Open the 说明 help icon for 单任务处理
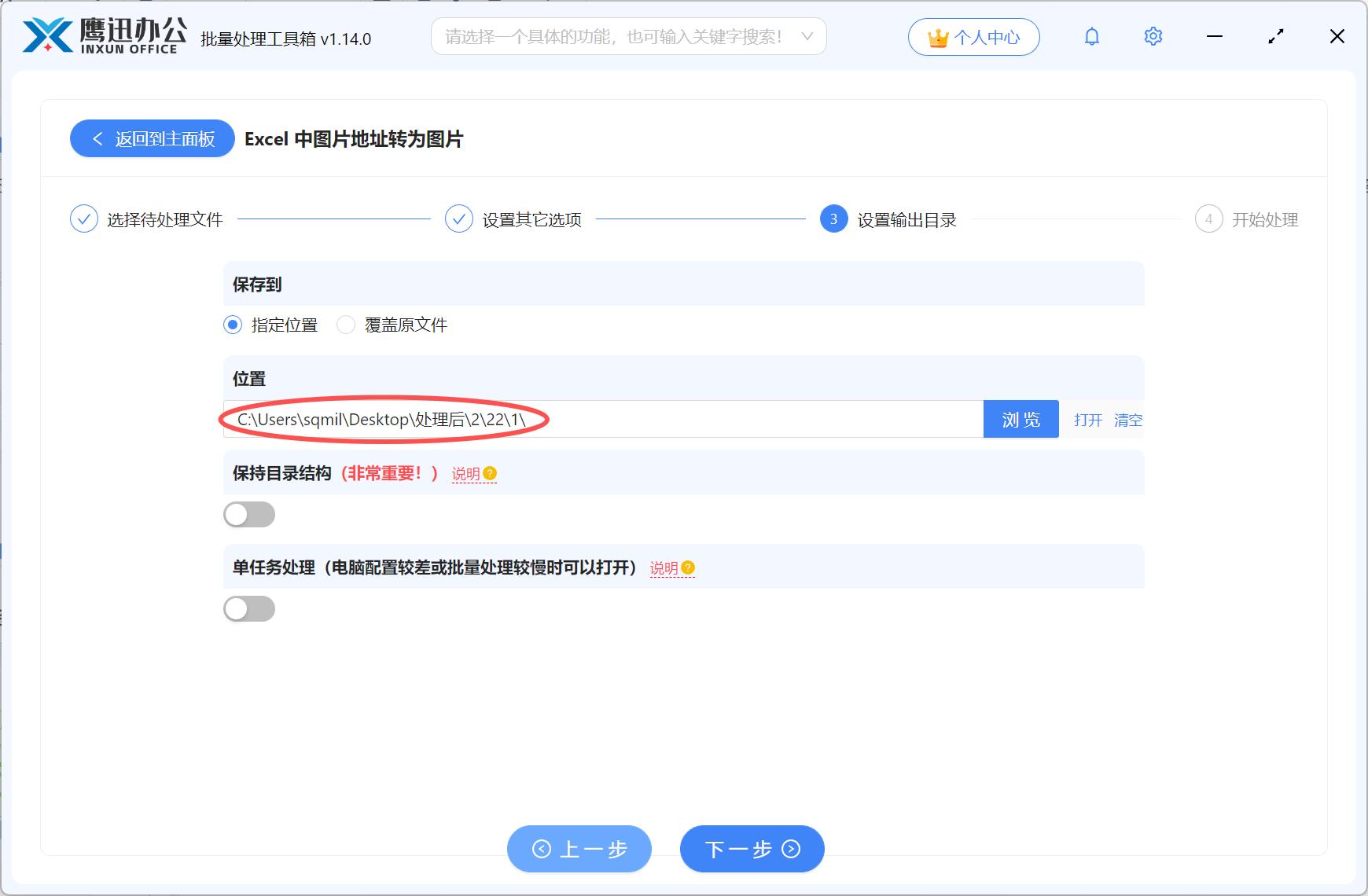 click(x=688, y=567)
